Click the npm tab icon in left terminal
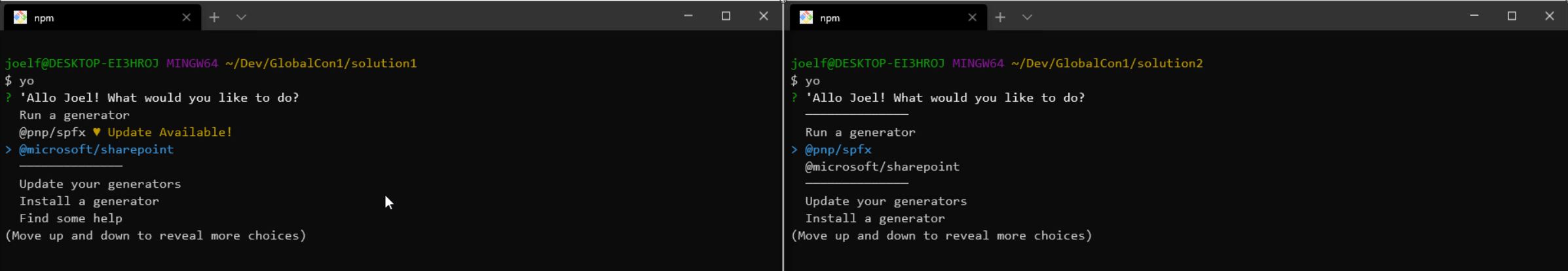 point(20,18)
